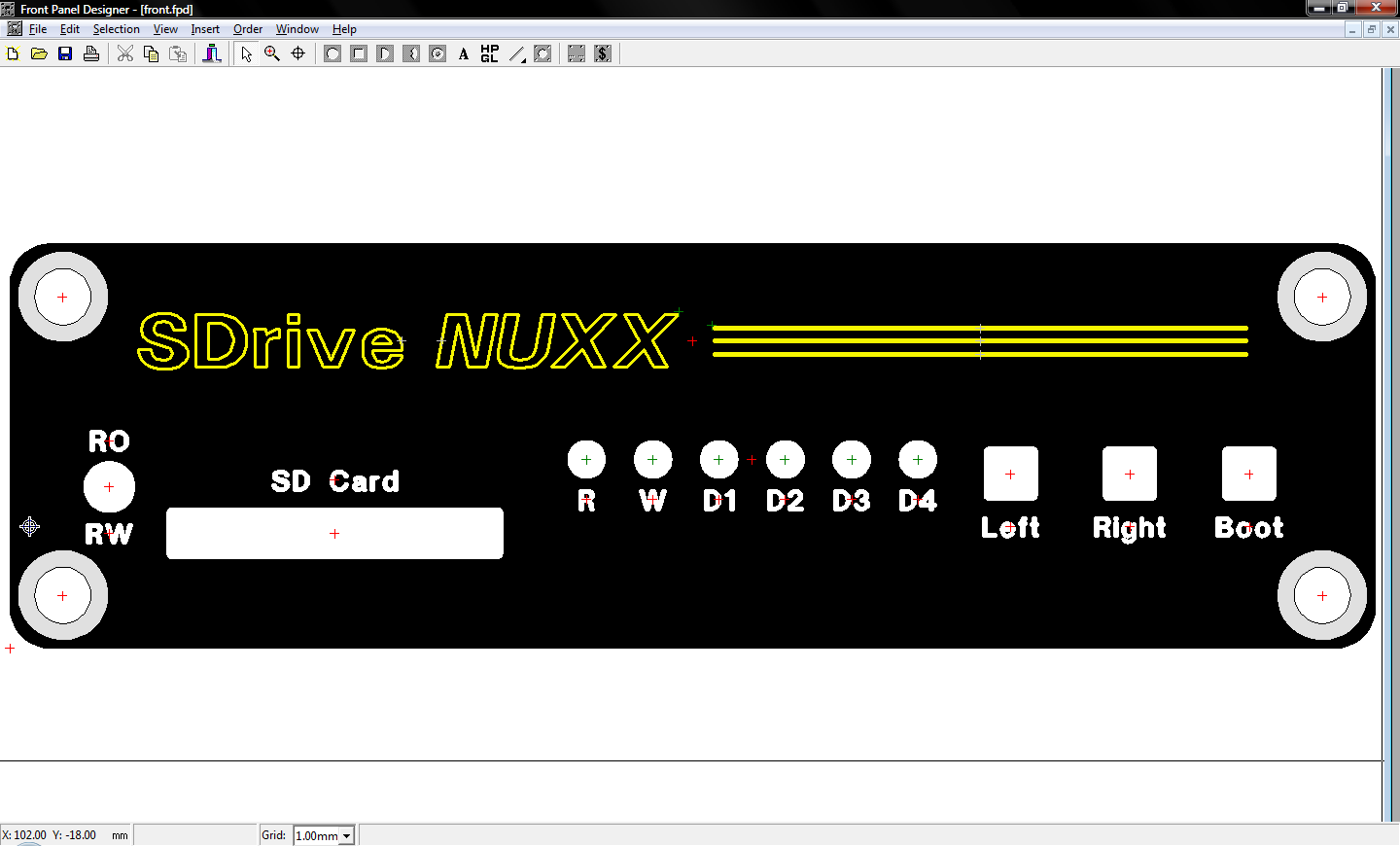Select the hole above R label
The width and height of the screenshot is (1400, 846).
click(586, 460)
